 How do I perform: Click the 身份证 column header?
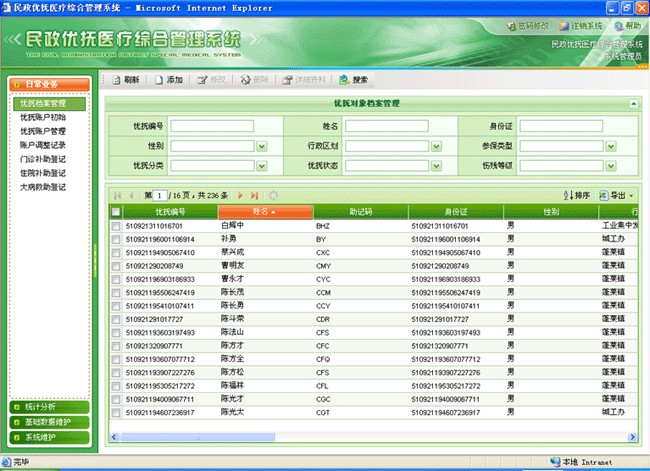click(456, 212)
